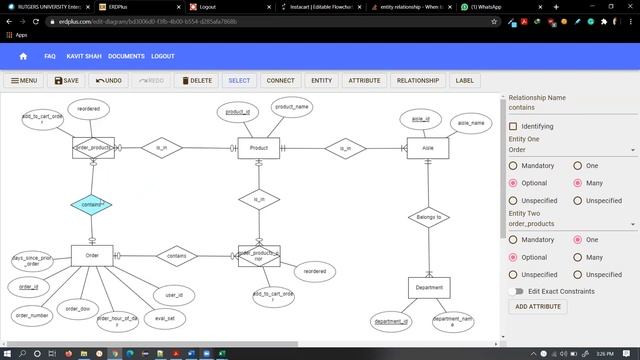The height and width of the screenshot is (360, 640).
Task: Open a new browser tab
Action: point(556,7)
